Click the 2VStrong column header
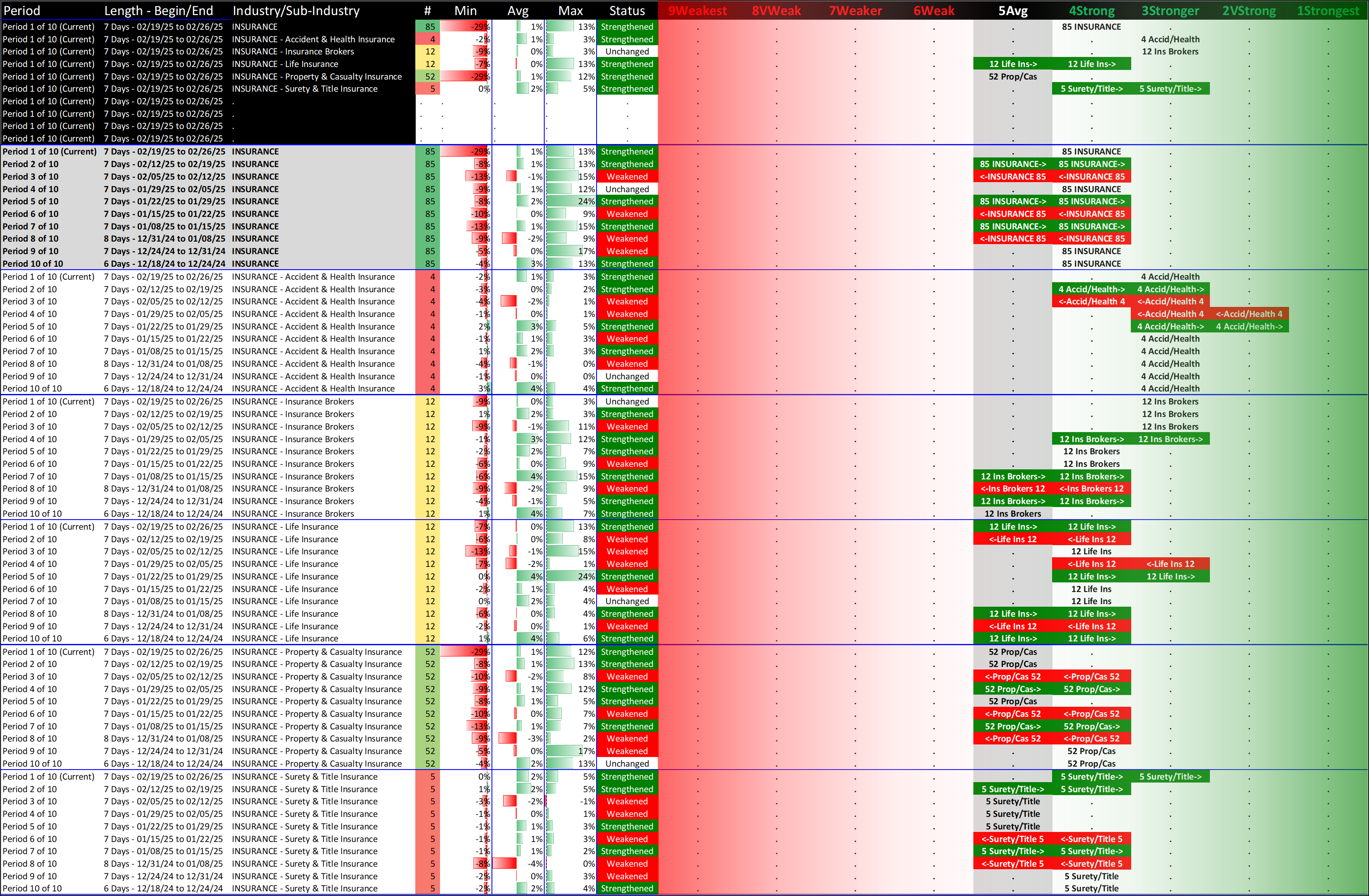This screenshot has height=896, width=1369. [1249, 10]
